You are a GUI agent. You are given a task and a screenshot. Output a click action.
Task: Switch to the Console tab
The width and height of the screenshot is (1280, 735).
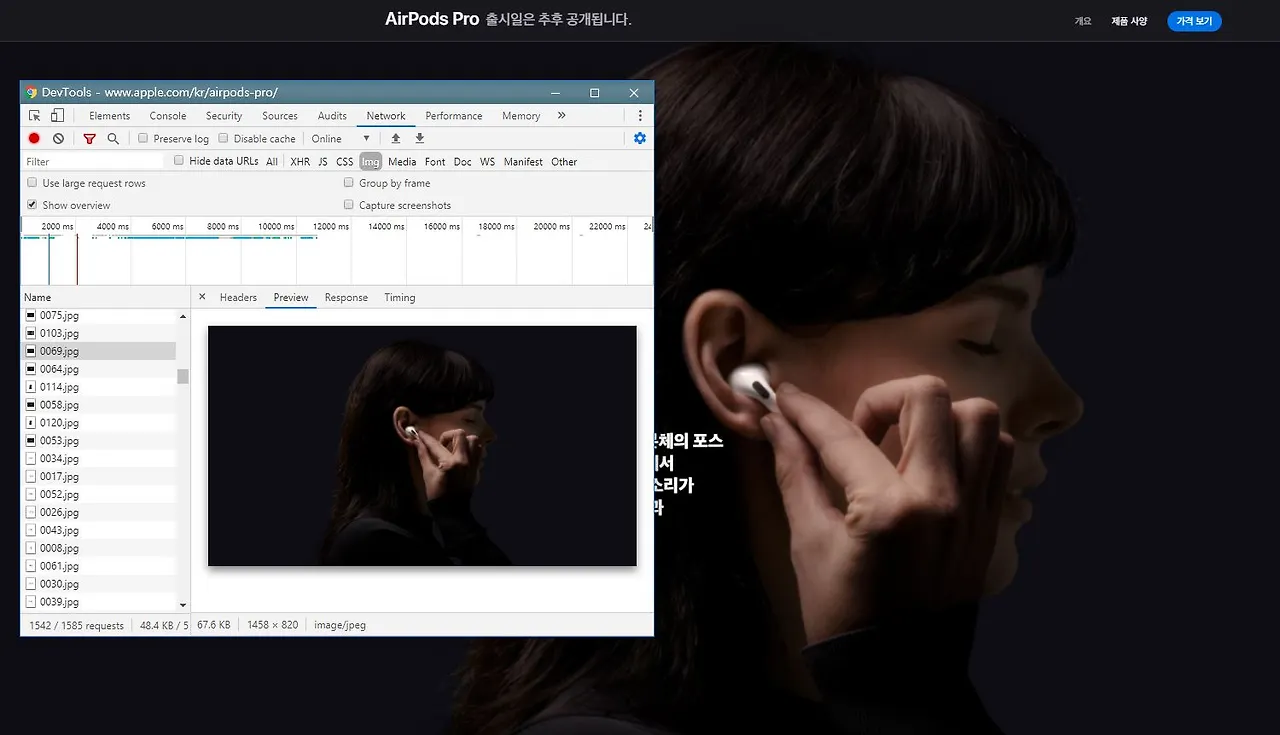point(168,116)
